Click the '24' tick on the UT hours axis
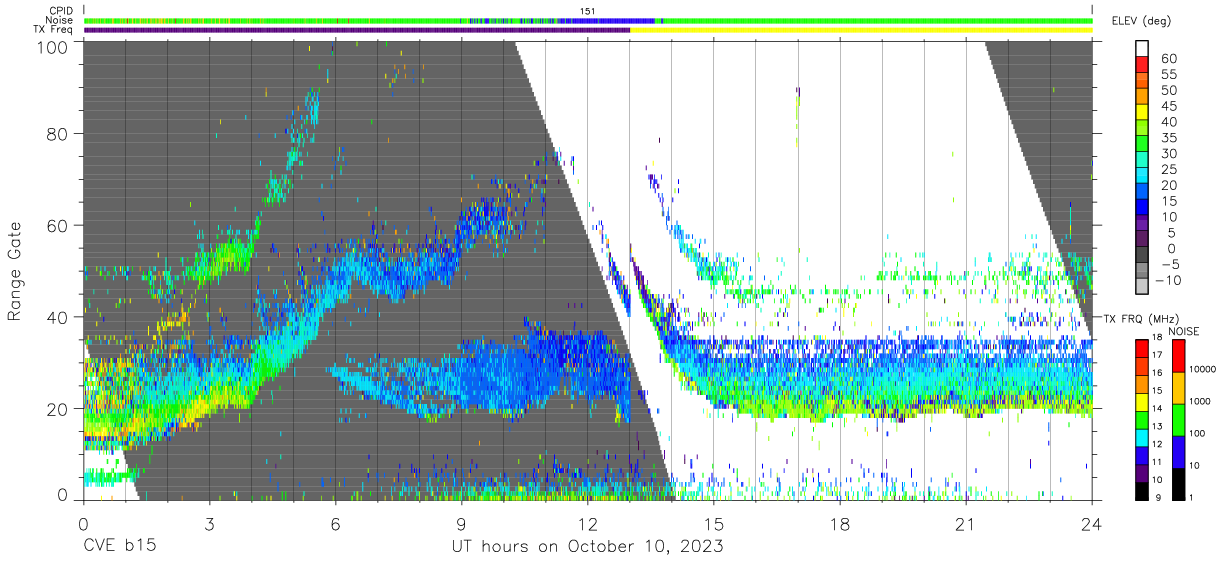This screenshot has width=1228, height=567. pyautogui.click(x=1092, y=523)
